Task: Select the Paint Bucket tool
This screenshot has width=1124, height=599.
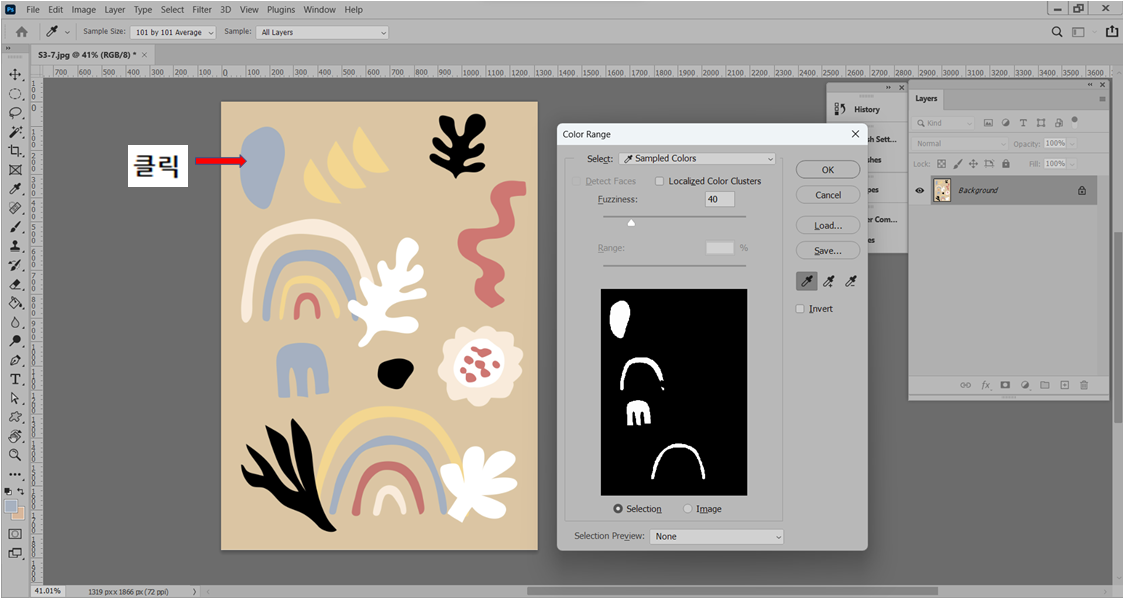Action: tap(15, 303)
